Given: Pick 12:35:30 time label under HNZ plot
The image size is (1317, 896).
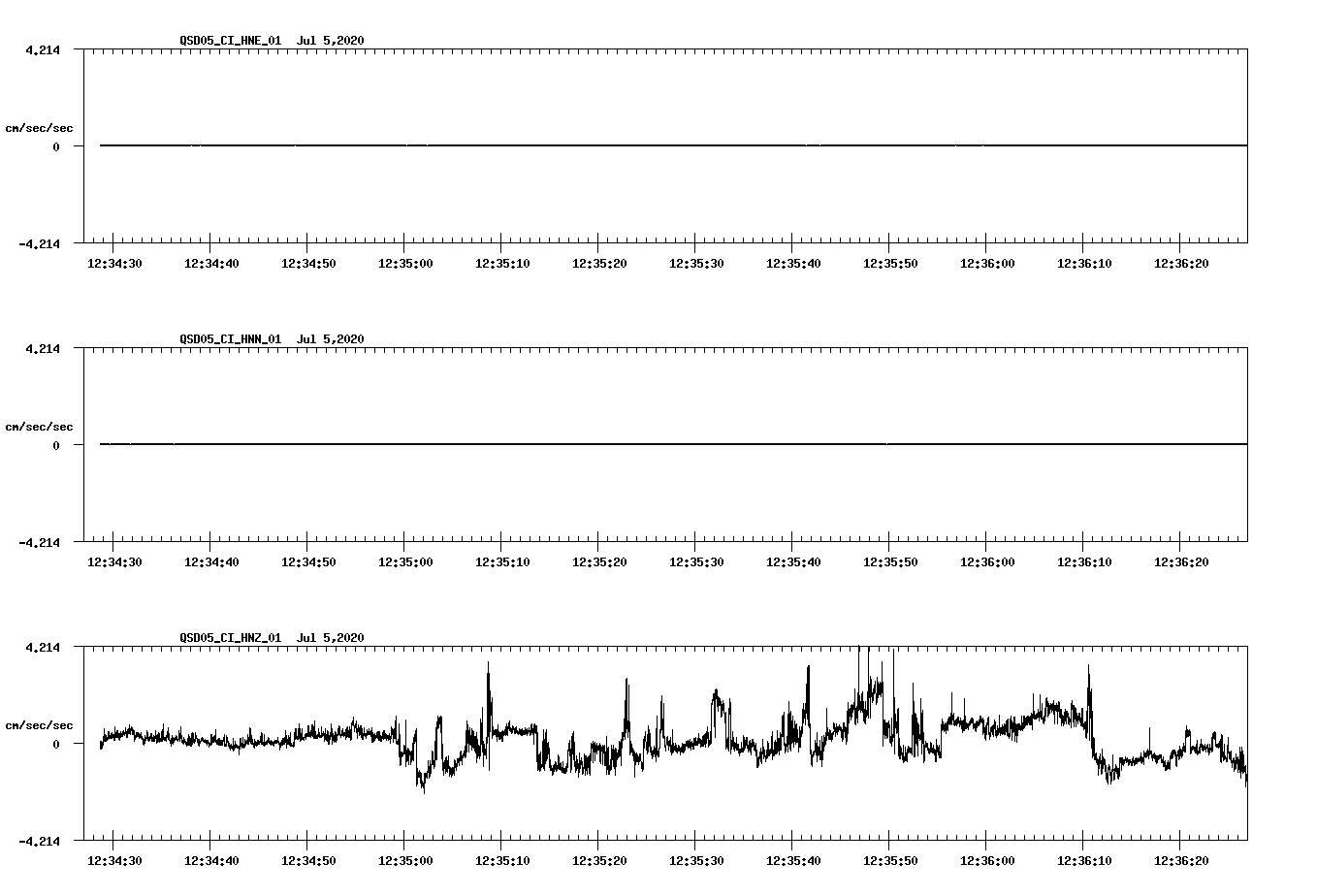Looking at the screenshot, I should coord(696,861).
